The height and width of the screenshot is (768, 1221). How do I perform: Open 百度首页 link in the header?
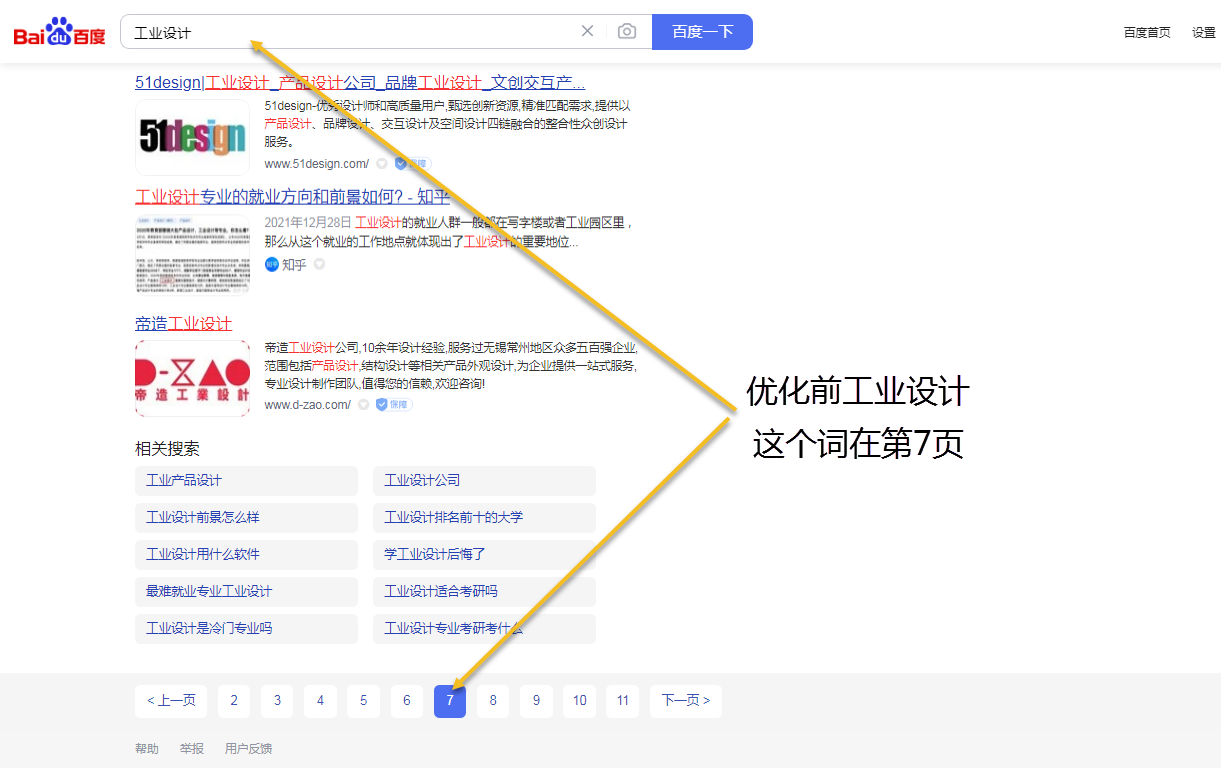[x=1147, y=33]
